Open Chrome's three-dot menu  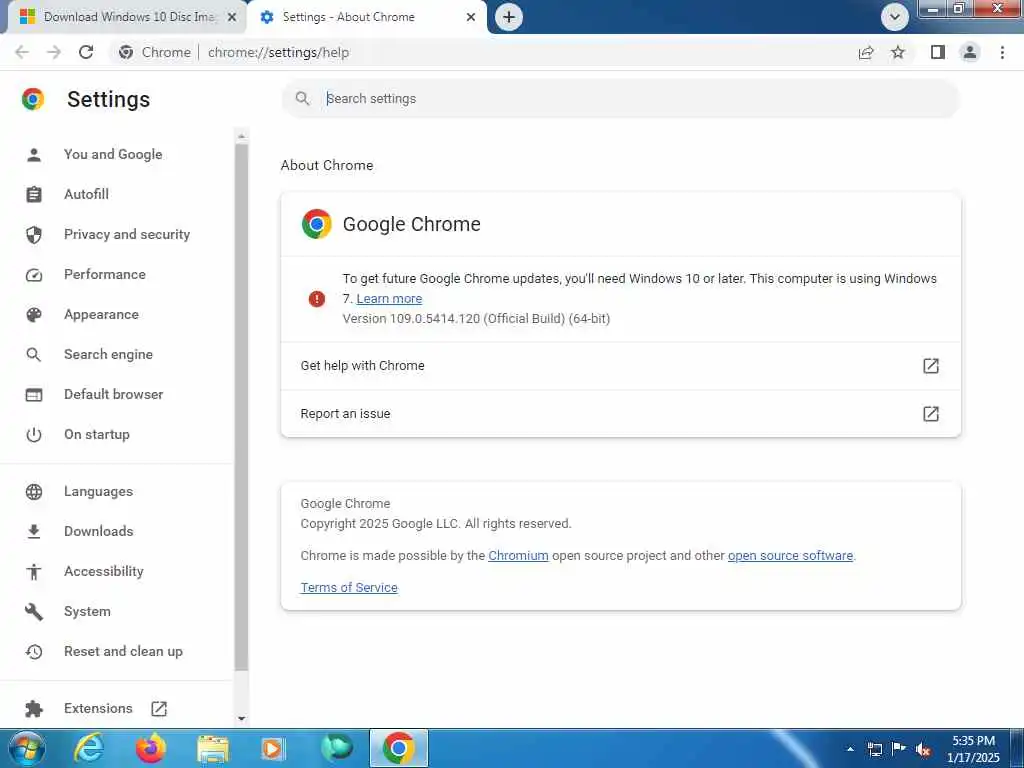[1002, 52]
